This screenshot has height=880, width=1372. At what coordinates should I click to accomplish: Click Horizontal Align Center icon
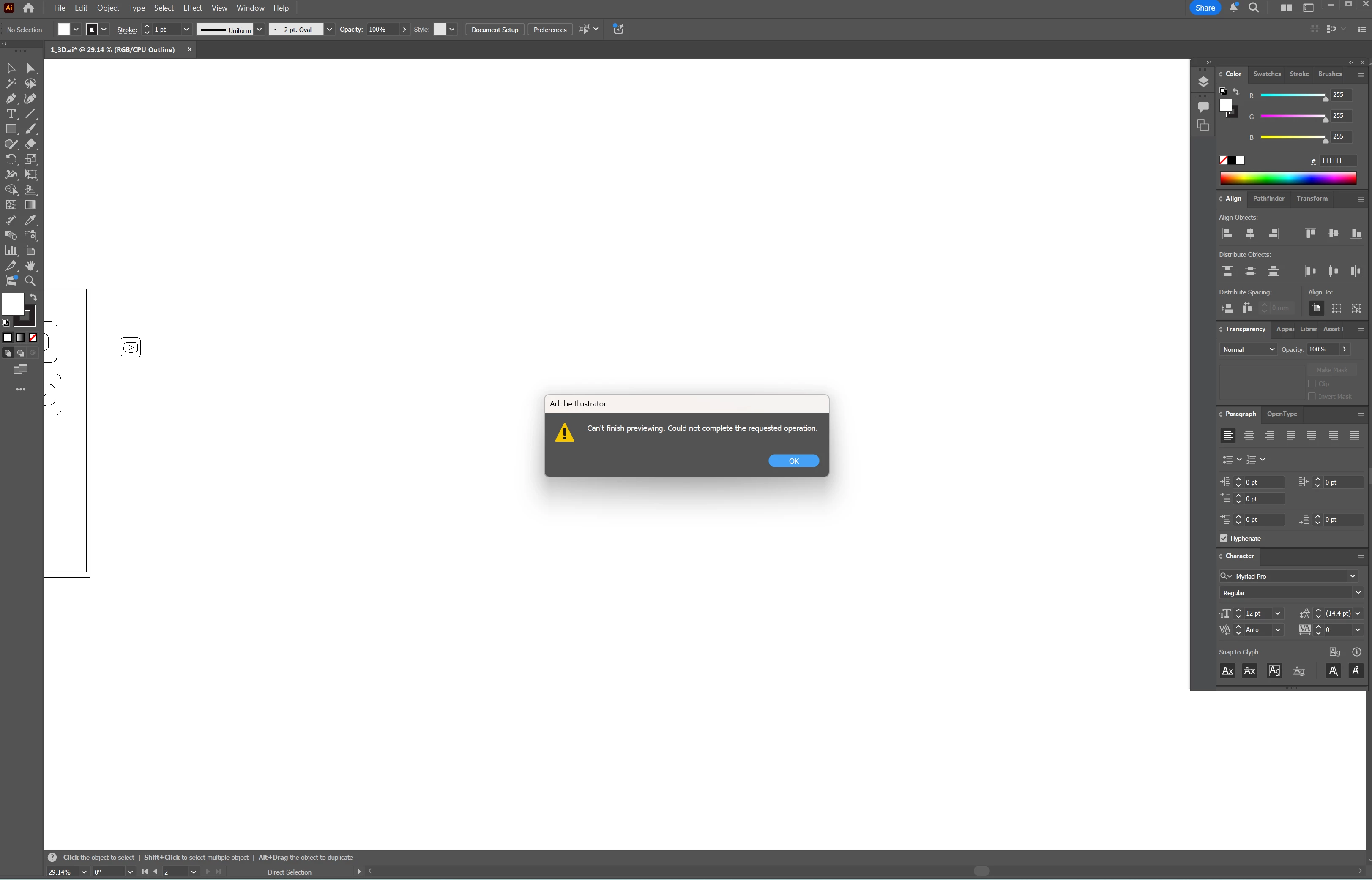(x=1250, y=234)
